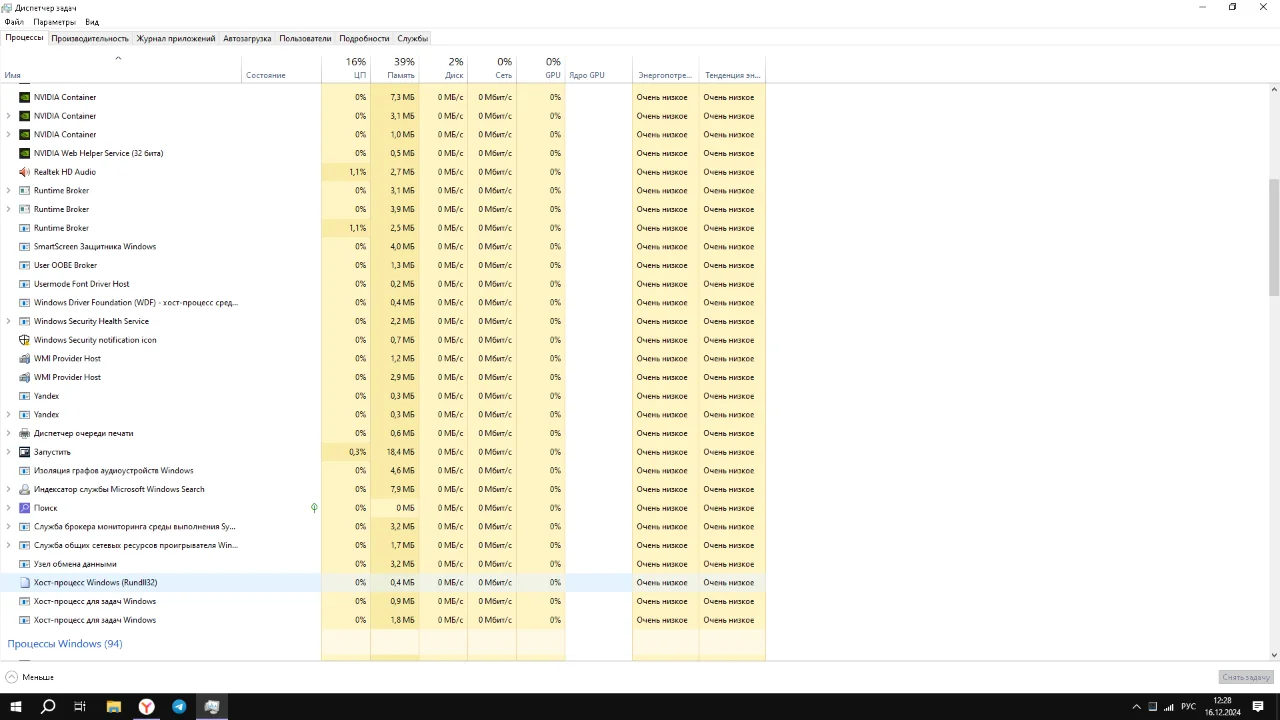This screenshot has height=720, width=1280.
Task: Click the NVIDIA Web Helper Service icon
Action: pos(25,153)
